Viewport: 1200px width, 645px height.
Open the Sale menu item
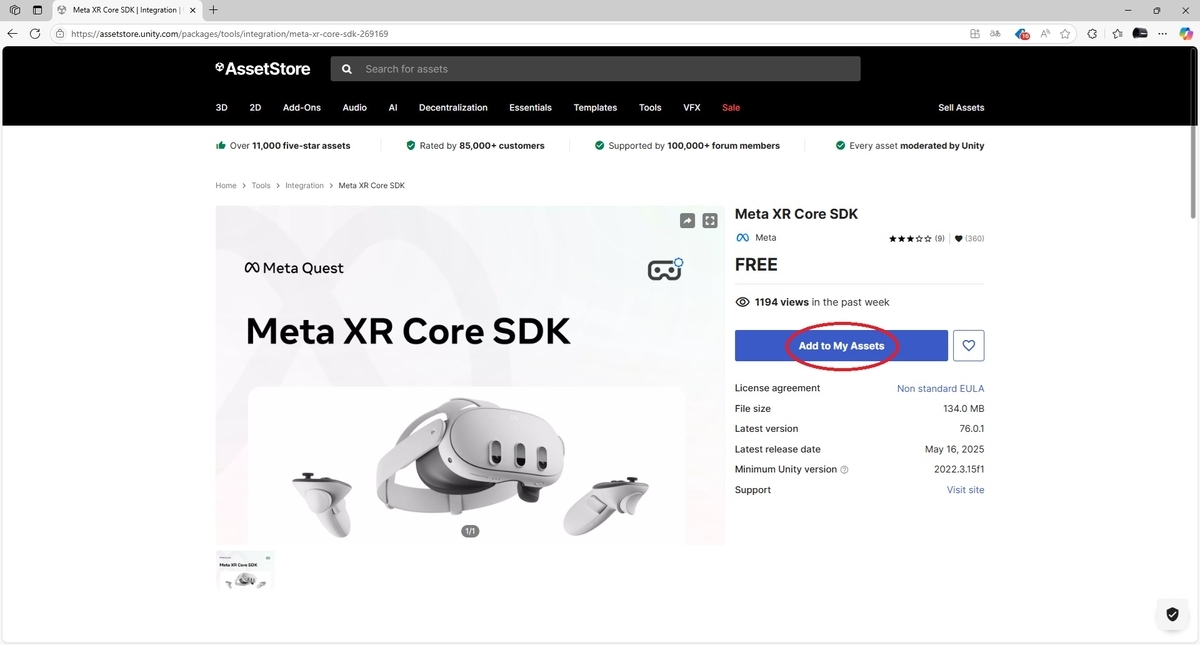coord(730,107)
